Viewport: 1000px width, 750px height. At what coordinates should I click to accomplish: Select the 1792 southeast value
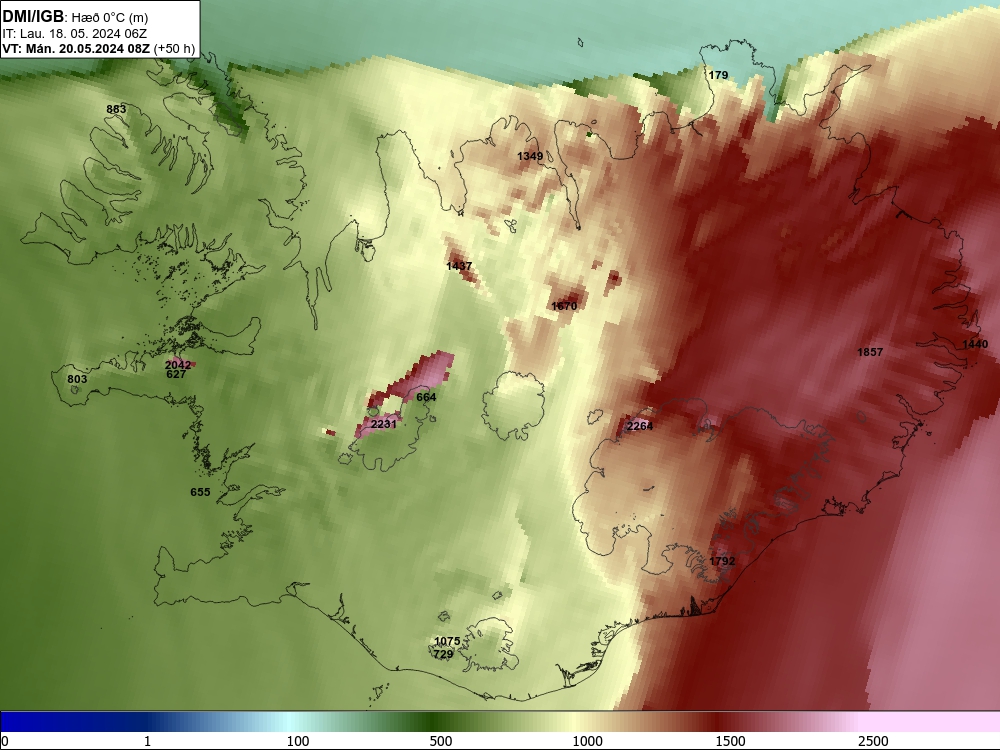pos(723,561)
